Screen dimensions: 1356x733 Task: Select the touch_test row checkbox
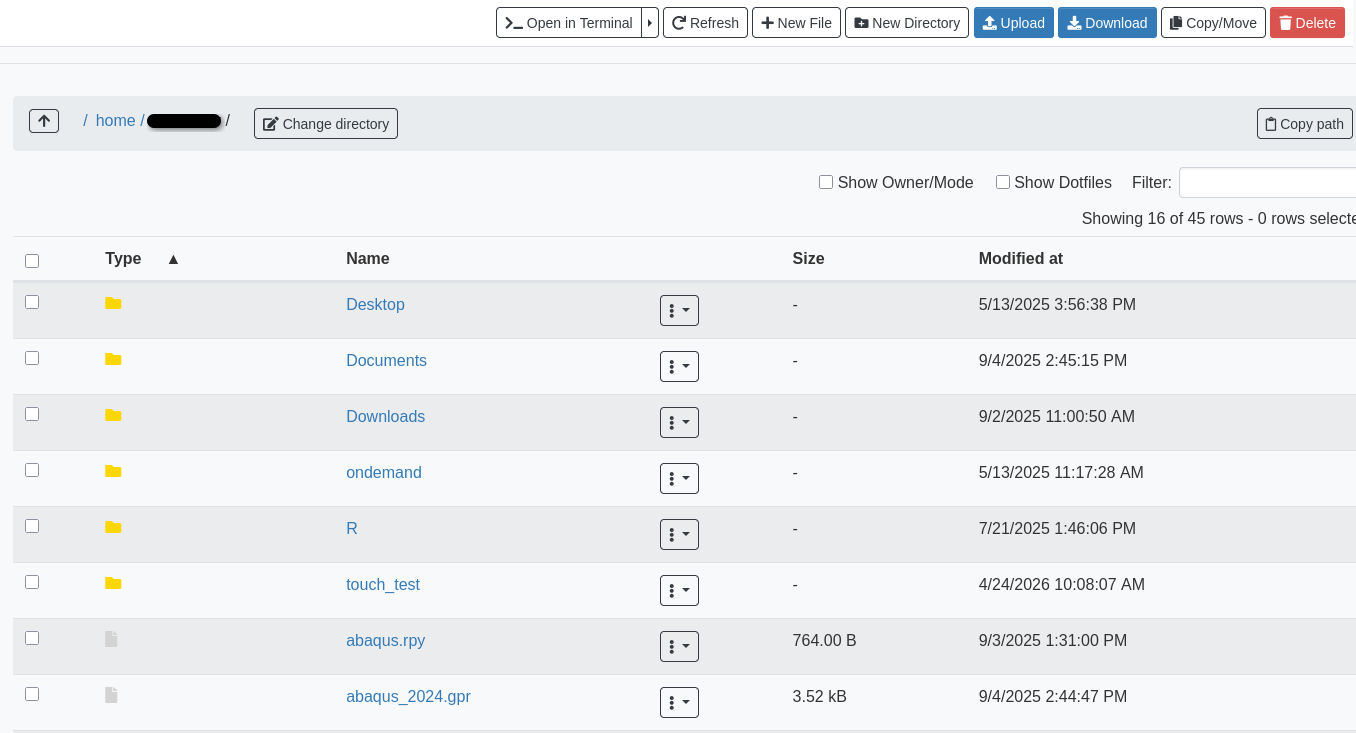point(32,582)
